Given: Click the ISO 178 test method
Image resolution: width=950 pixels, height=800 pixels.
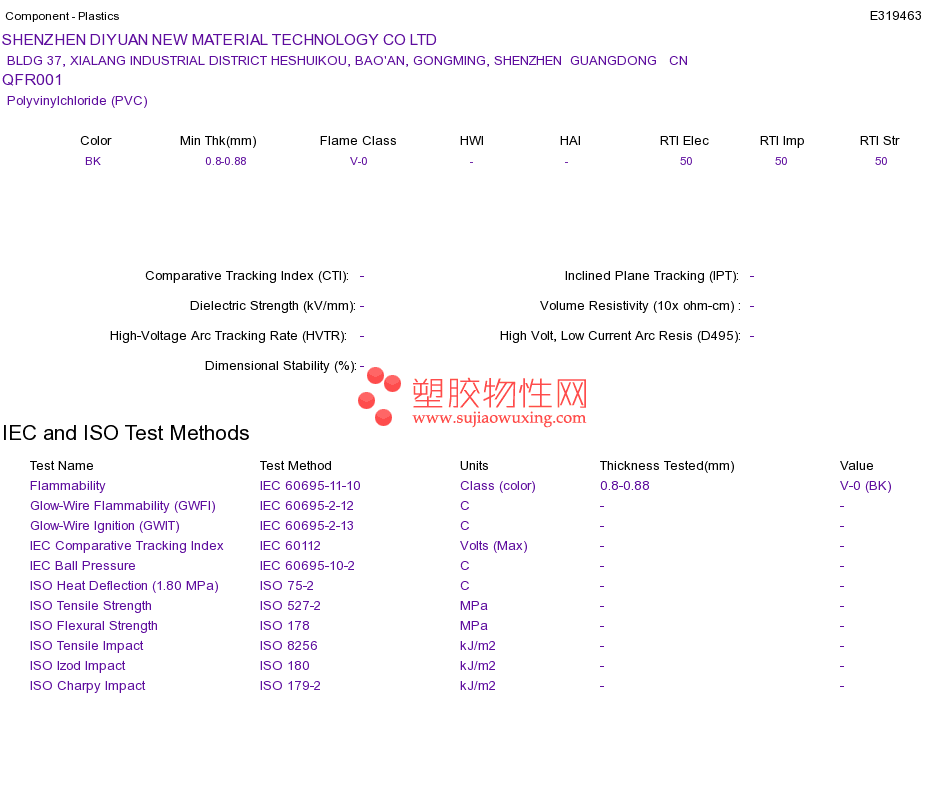Looking at the screenshot, I should tap(285, 625).
